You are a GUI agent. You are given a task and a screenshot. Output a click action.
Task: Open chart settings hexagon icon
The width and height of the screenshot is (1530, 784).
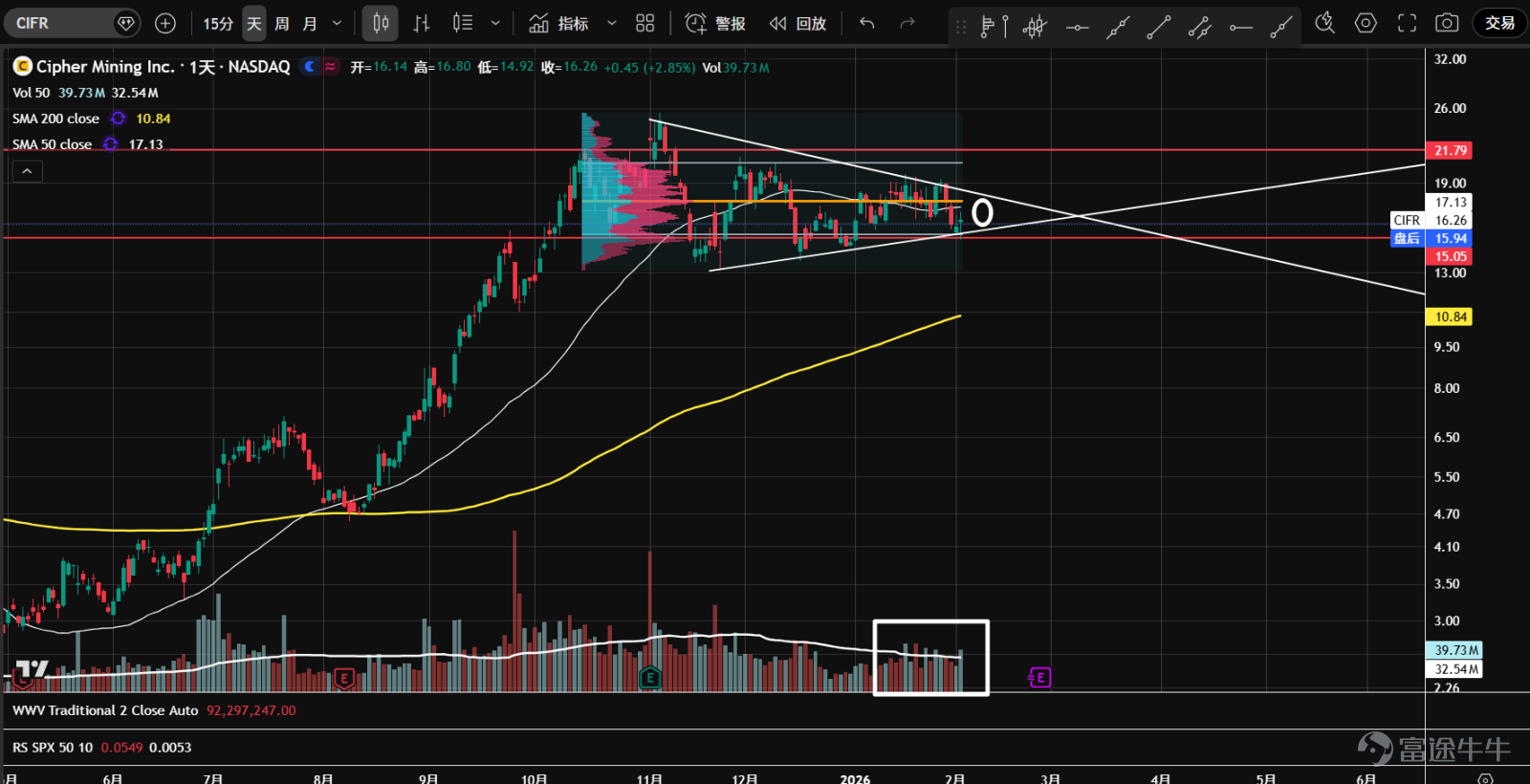click(1366, 23)
